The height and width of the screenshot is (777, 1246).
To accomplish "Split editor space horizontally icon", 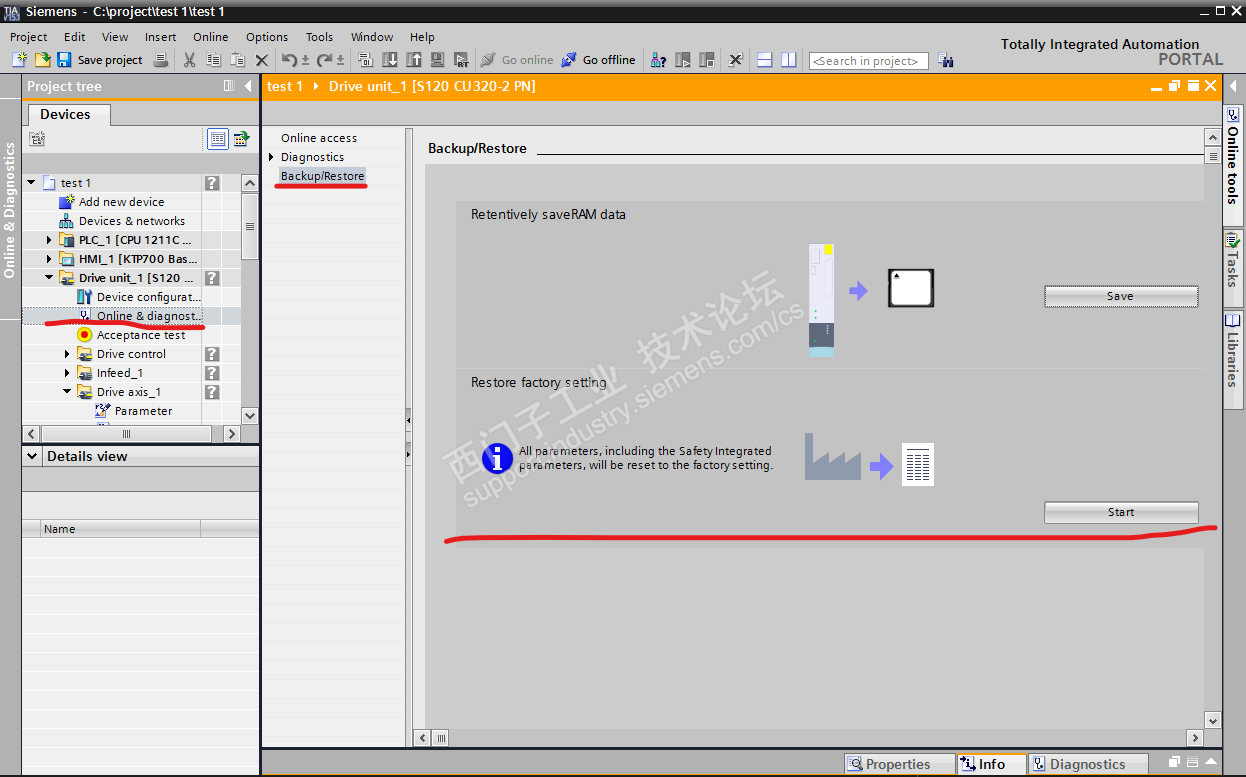I will (764, 60).
